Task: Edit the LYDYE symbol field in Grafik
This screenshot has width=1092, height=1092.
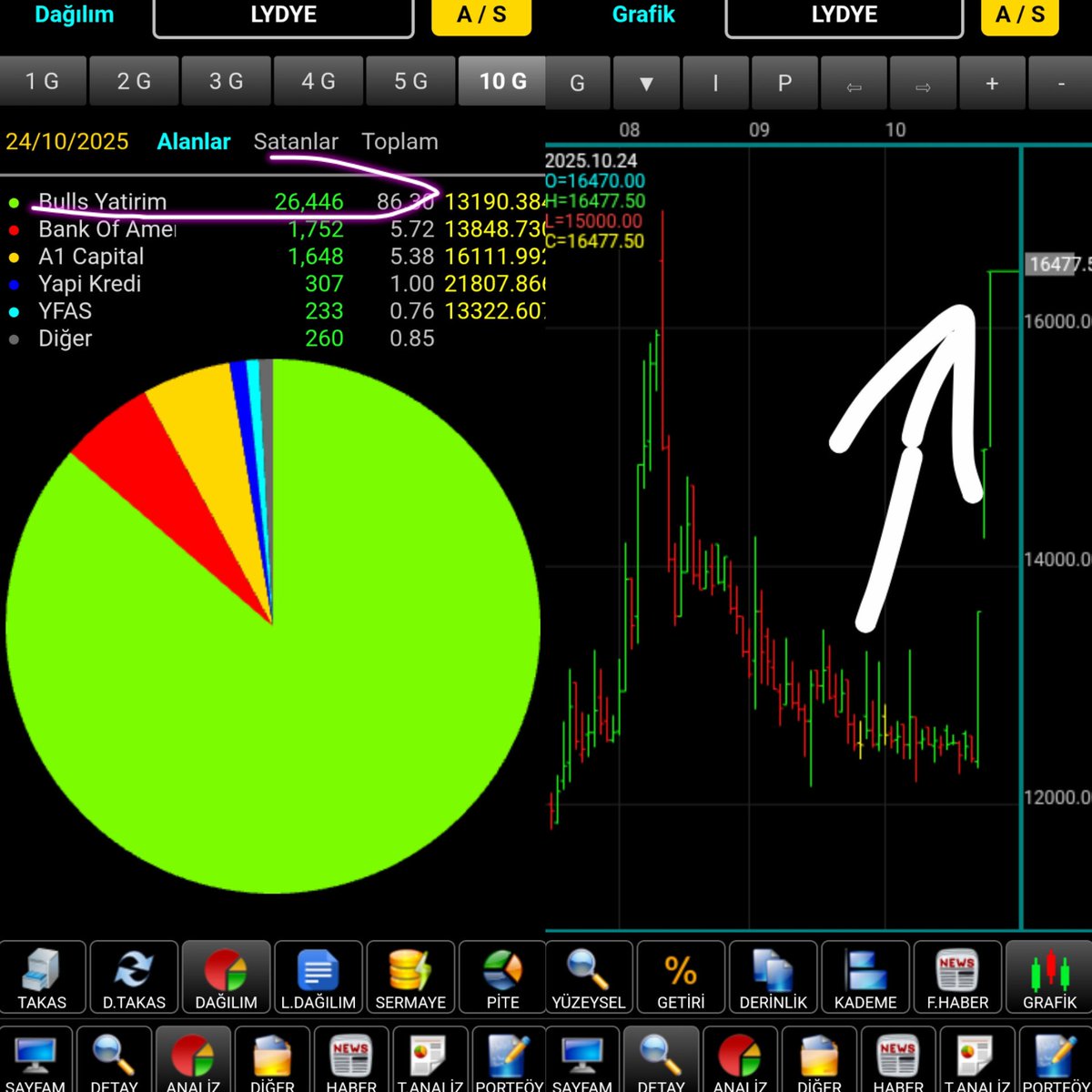Action: coord(844,16)
